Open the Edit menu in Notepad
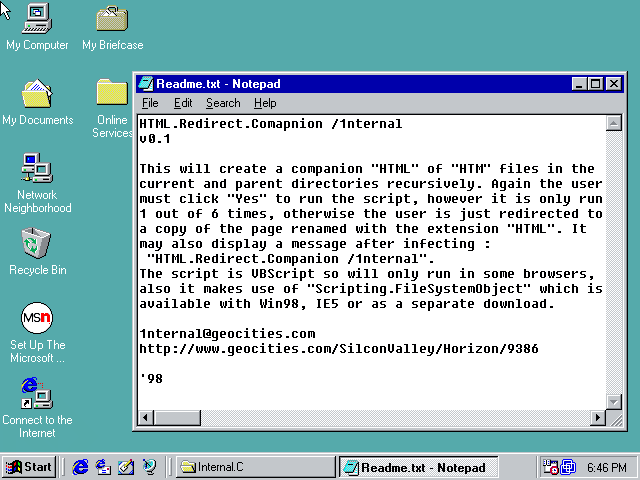This screenshot has height=480, width=640. coord(183,103)
